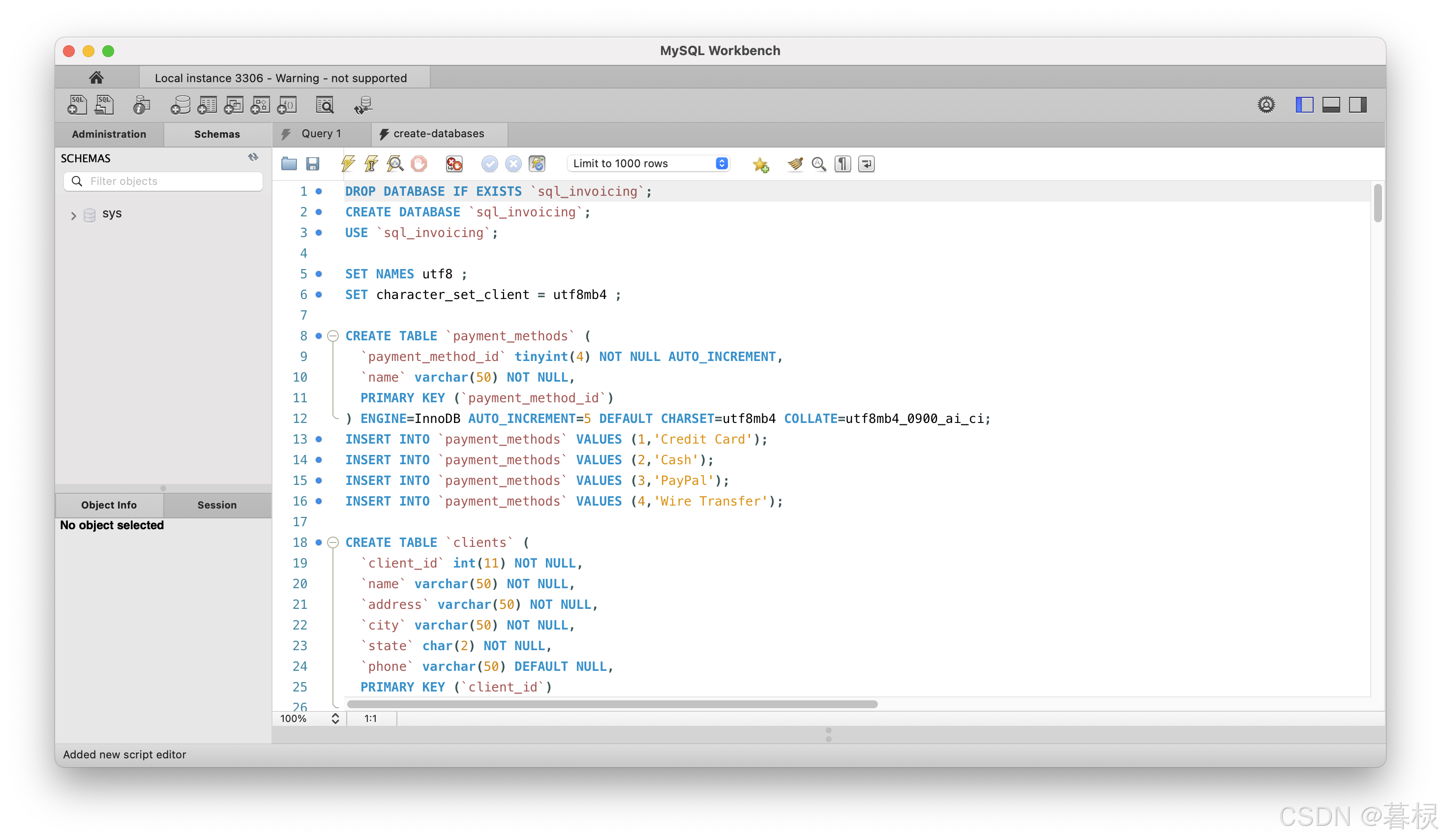Image resolution: width=1441 pixels, height=840 pixels.
Task: Beautify the query with the broom icon
Action: 794,164
